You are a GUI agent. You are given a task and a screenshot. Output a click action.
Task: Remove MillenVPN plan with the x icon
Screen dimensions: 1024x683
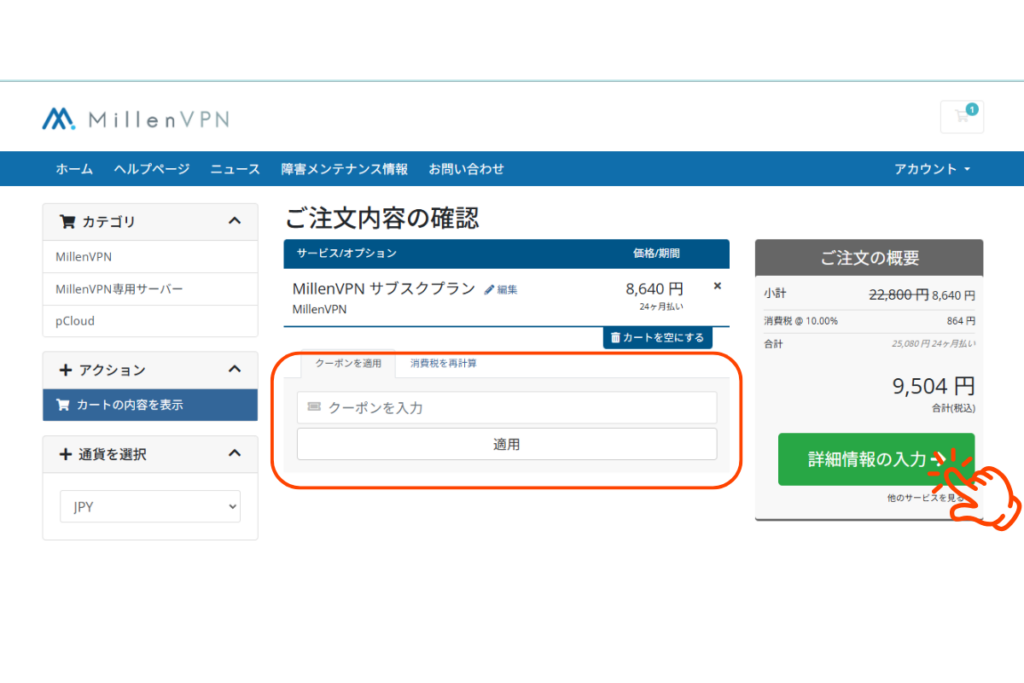point(717,286)
